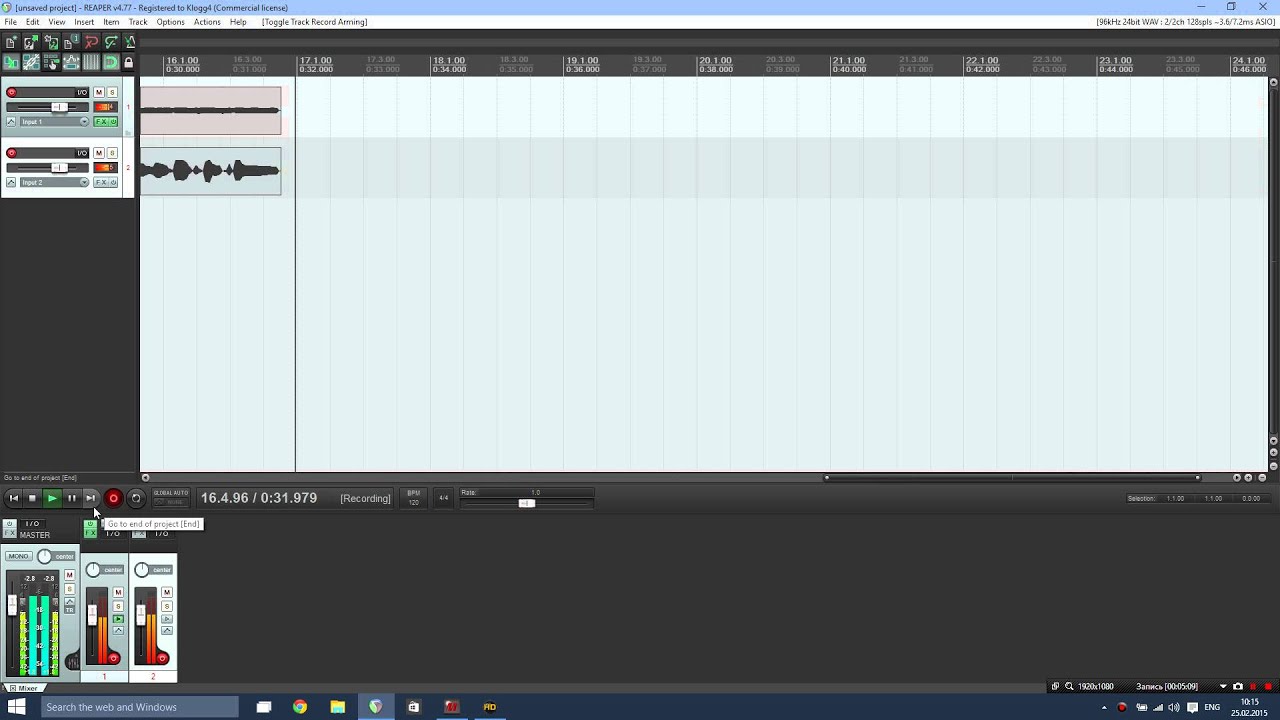1280x720 pixels.
Task: Solo track 2 in the mixer strip
Action: tap(166, 606)
